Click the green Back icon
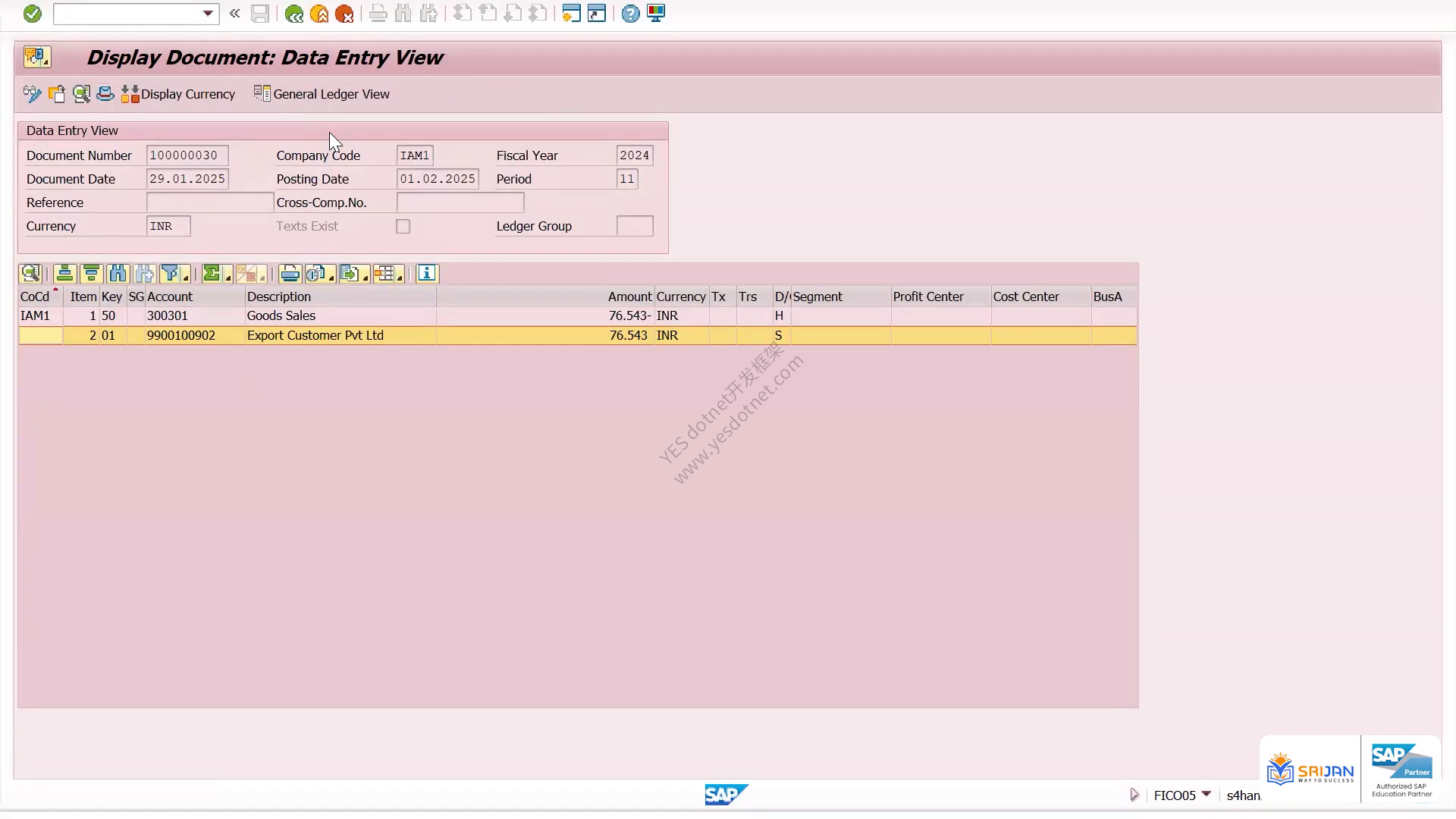This screenshot has height=819, width=1456. click(293, 14)
